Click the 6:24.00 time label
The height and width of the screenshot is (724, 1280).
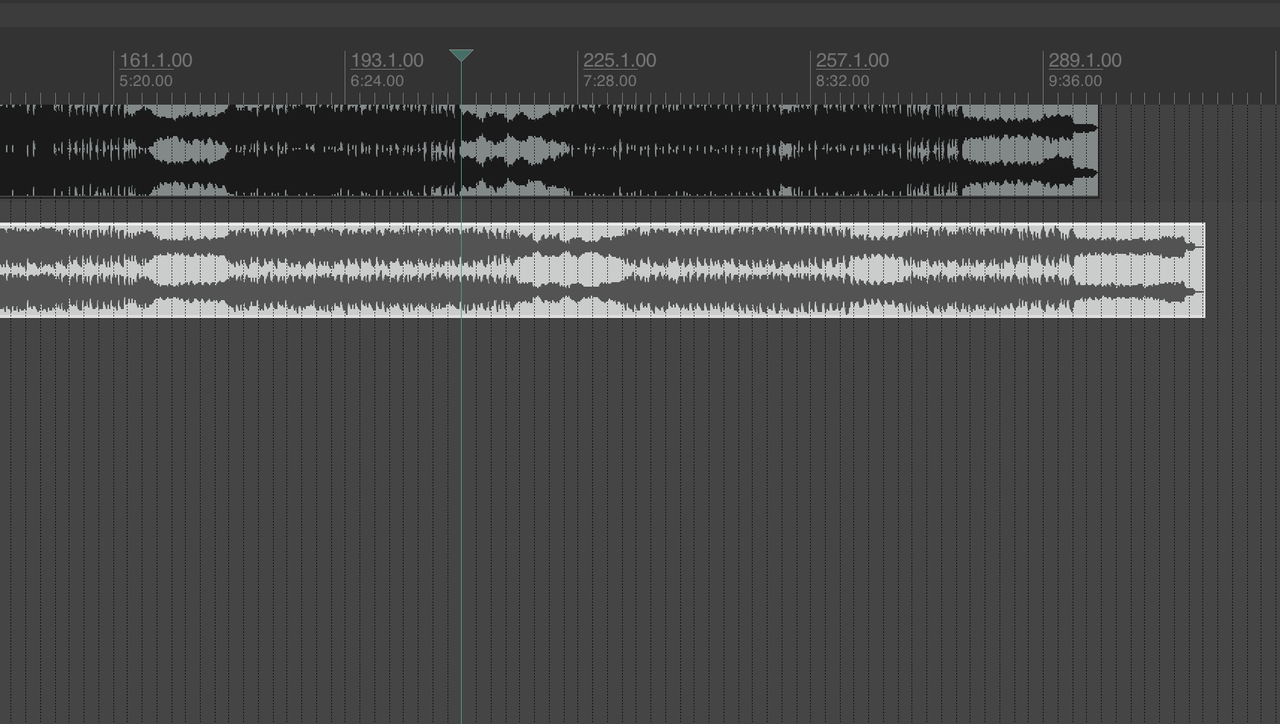377,81
